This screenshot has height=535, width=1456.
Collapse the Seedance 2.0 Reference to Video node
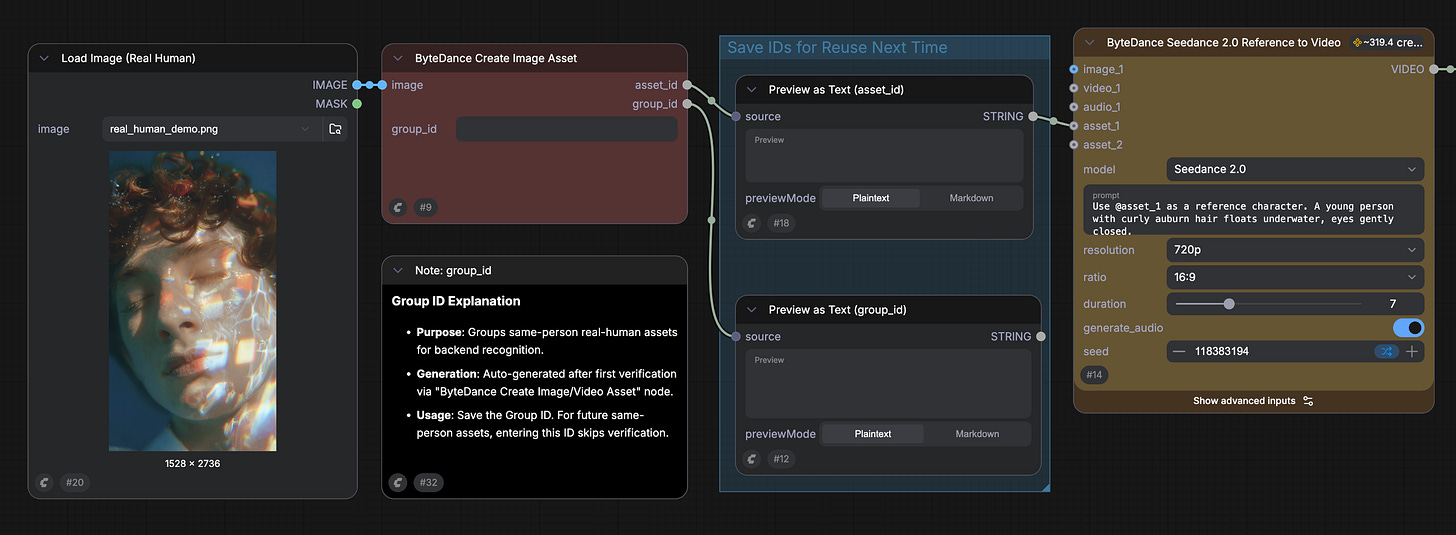1090,43
